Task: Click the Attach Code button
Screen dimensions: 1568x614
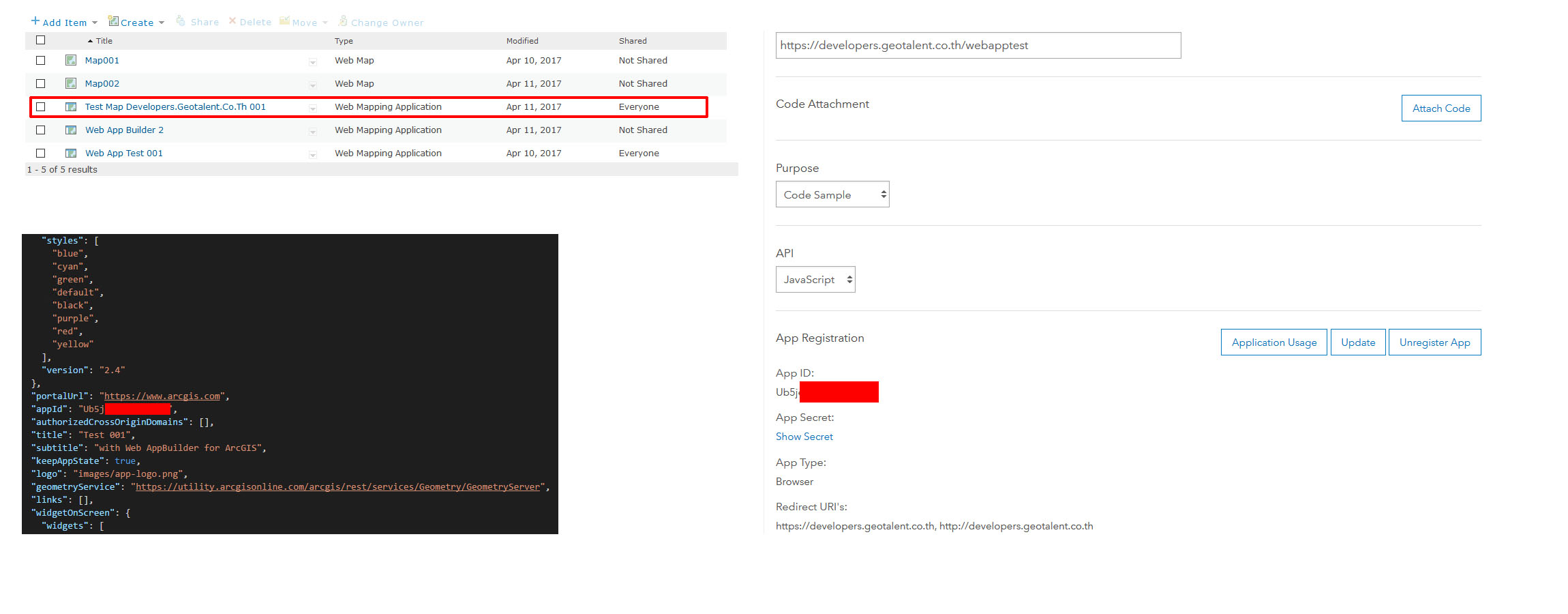Action: click(1441, 108)
